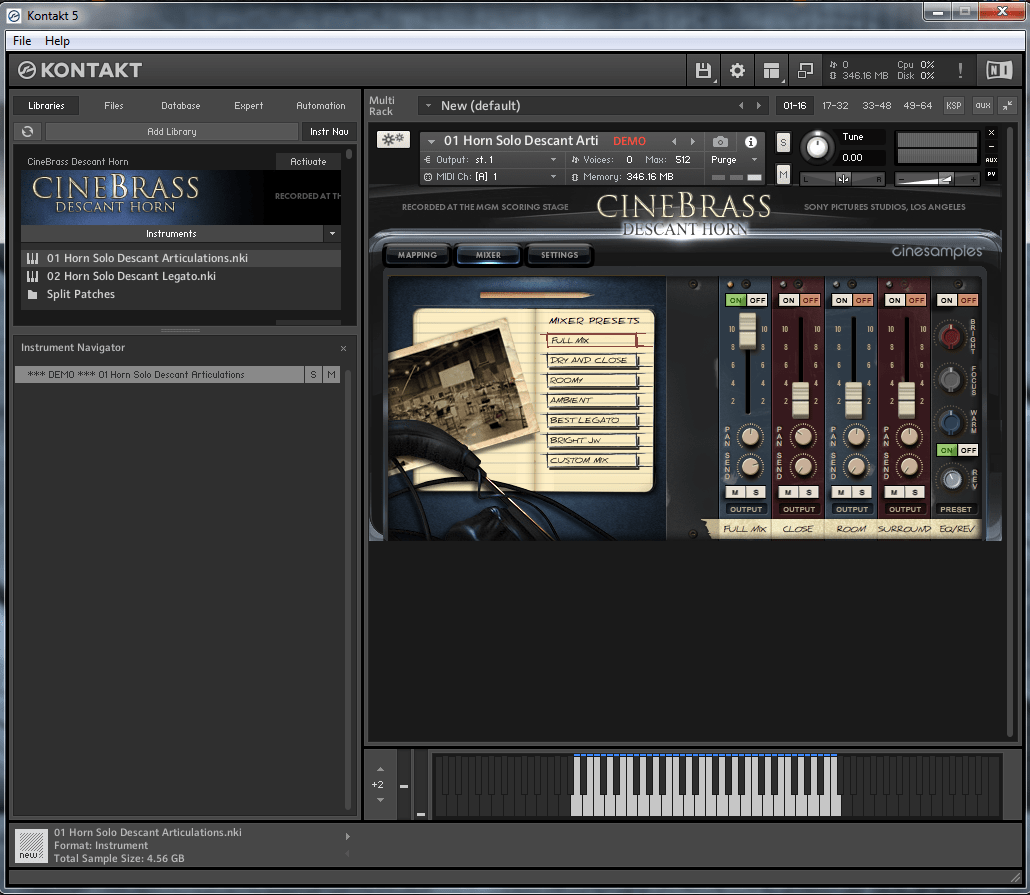Open Kontakt options gear icon
The height and width of the screenshot is (895, 1030).
737,70
